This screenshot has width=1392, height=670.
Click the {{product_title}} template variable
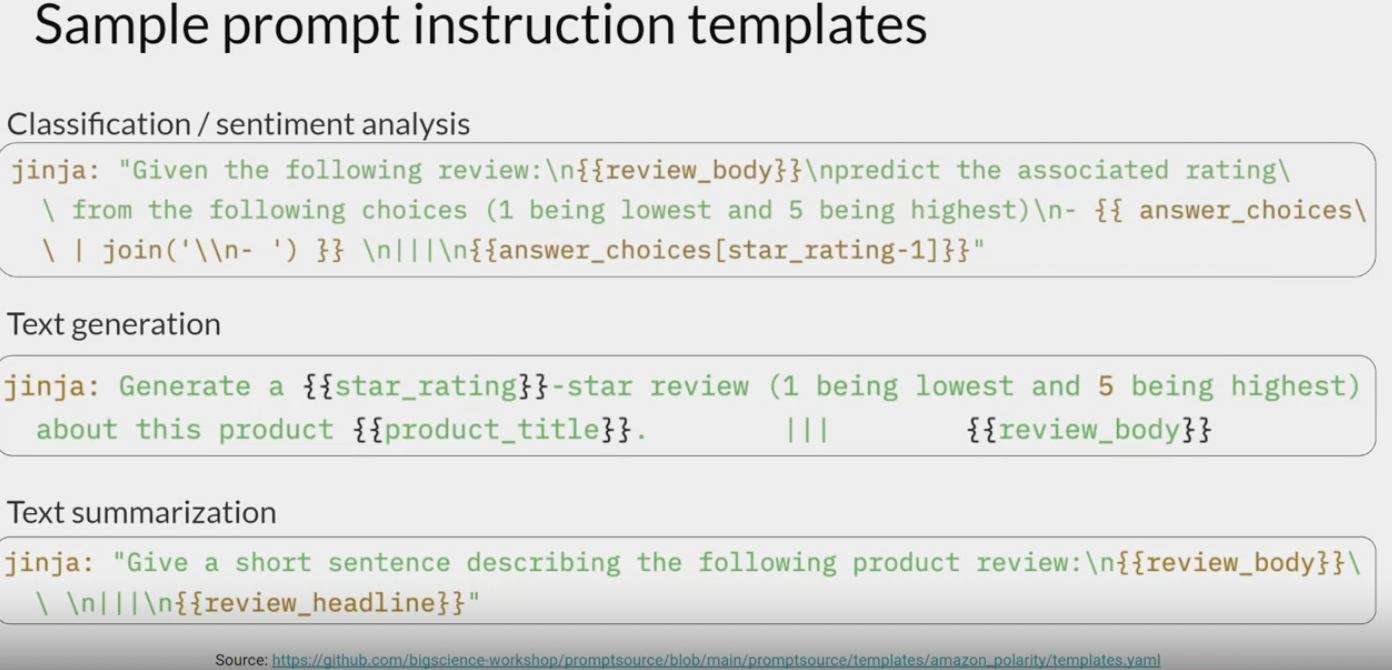tap(493, 430)
